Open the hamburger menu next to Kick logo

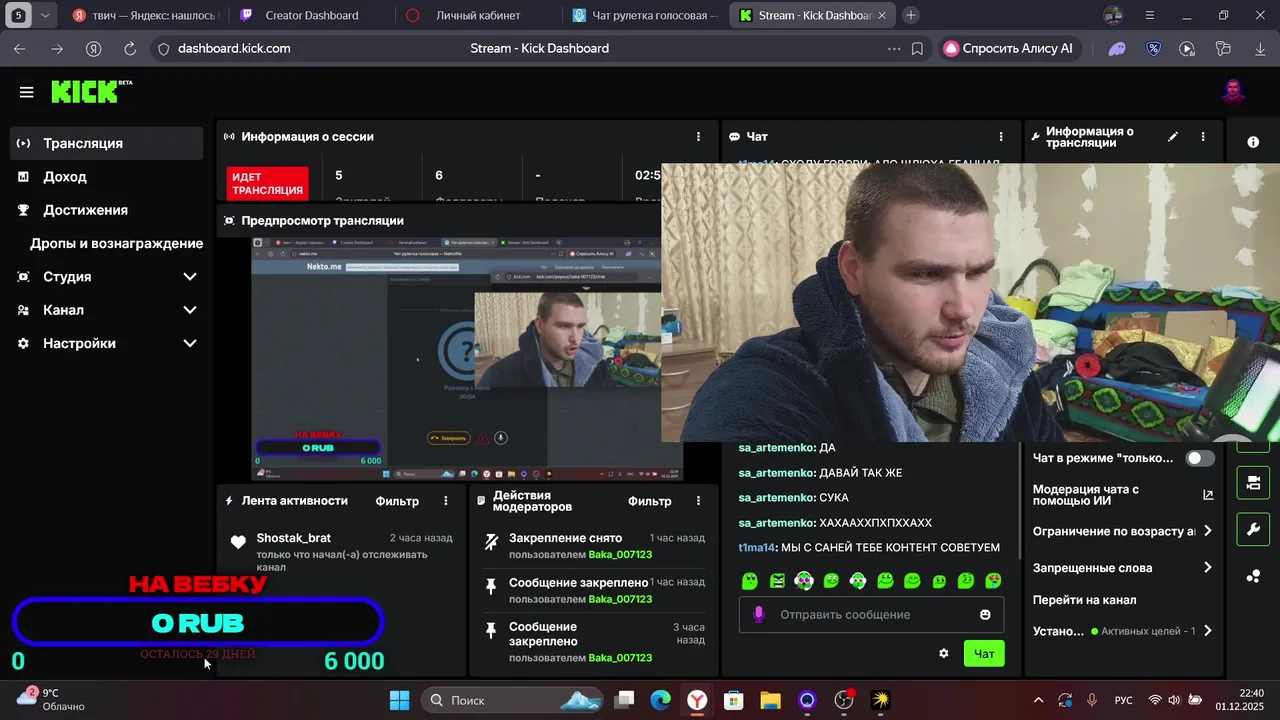point(26,92)
